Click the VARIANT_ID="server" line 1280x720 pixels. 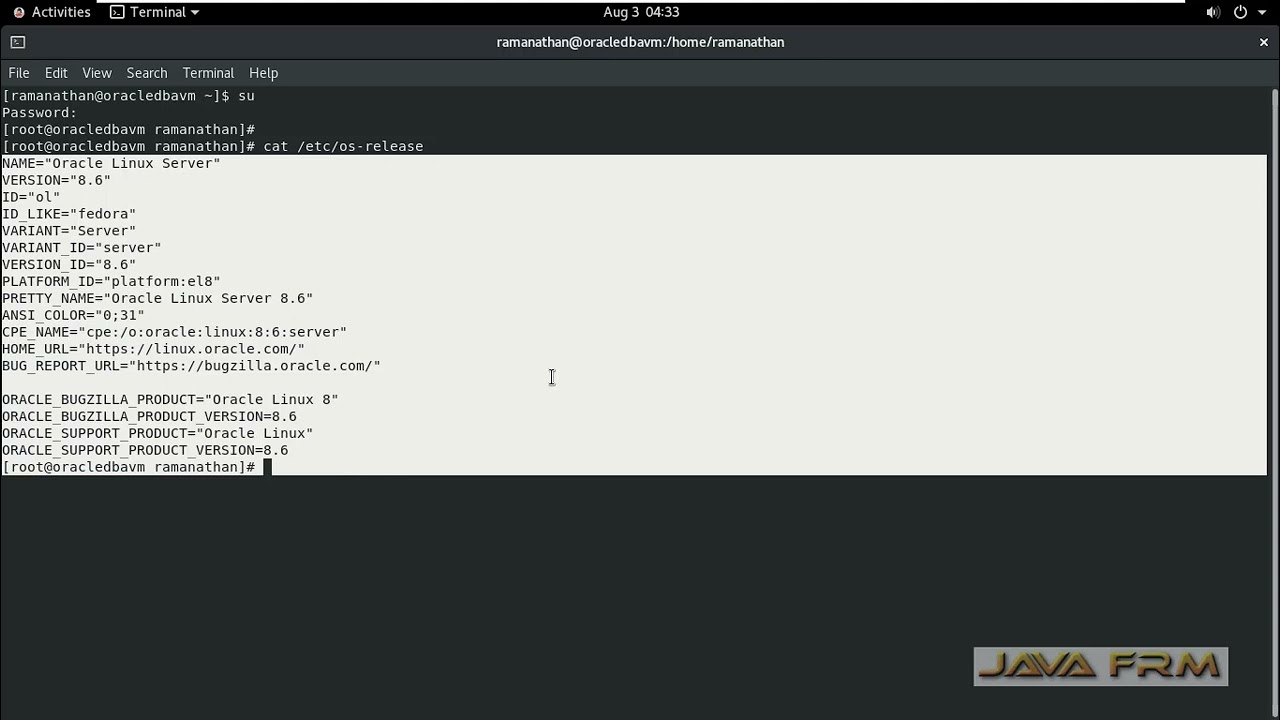pyautogui.click(x=82, y=248)
